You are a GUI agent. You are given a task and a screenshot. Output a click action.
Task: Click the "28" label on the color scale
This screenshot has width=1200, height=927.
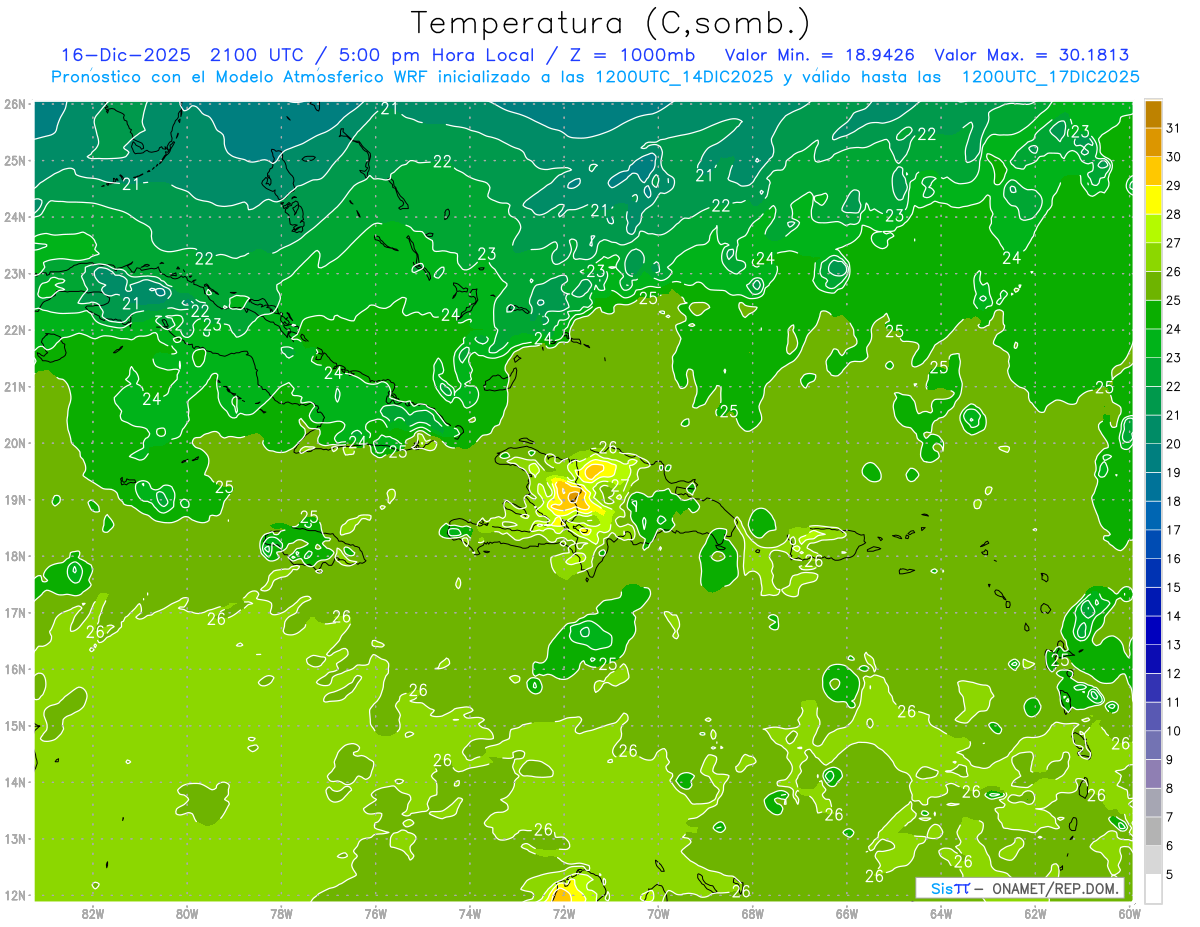coord(1173,214)
